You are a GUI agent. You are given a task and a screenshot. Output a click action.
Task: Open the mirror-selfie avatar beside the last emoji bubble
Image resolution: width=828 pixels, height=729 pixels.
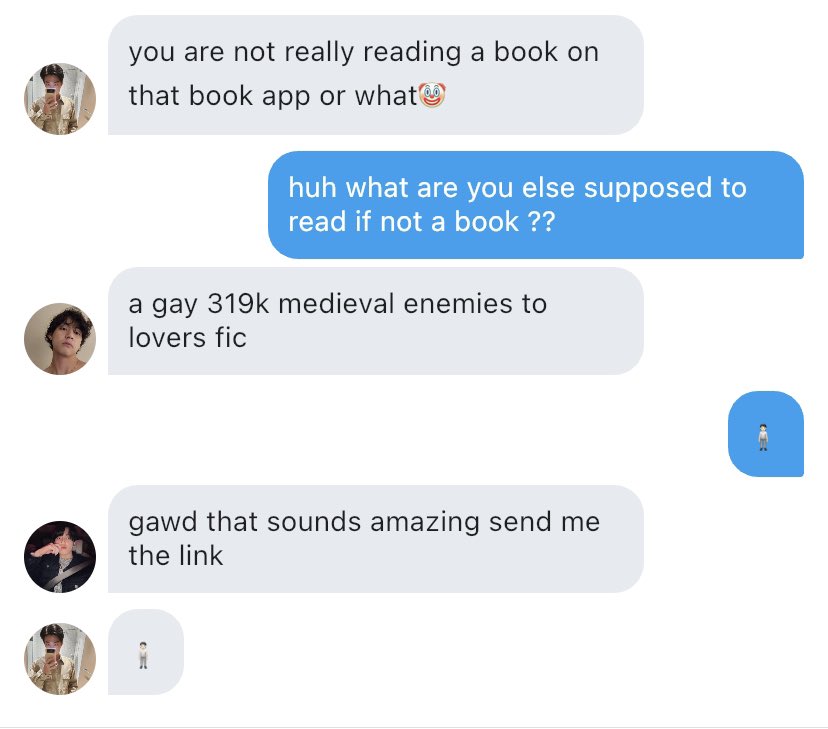tap(60, 659)
